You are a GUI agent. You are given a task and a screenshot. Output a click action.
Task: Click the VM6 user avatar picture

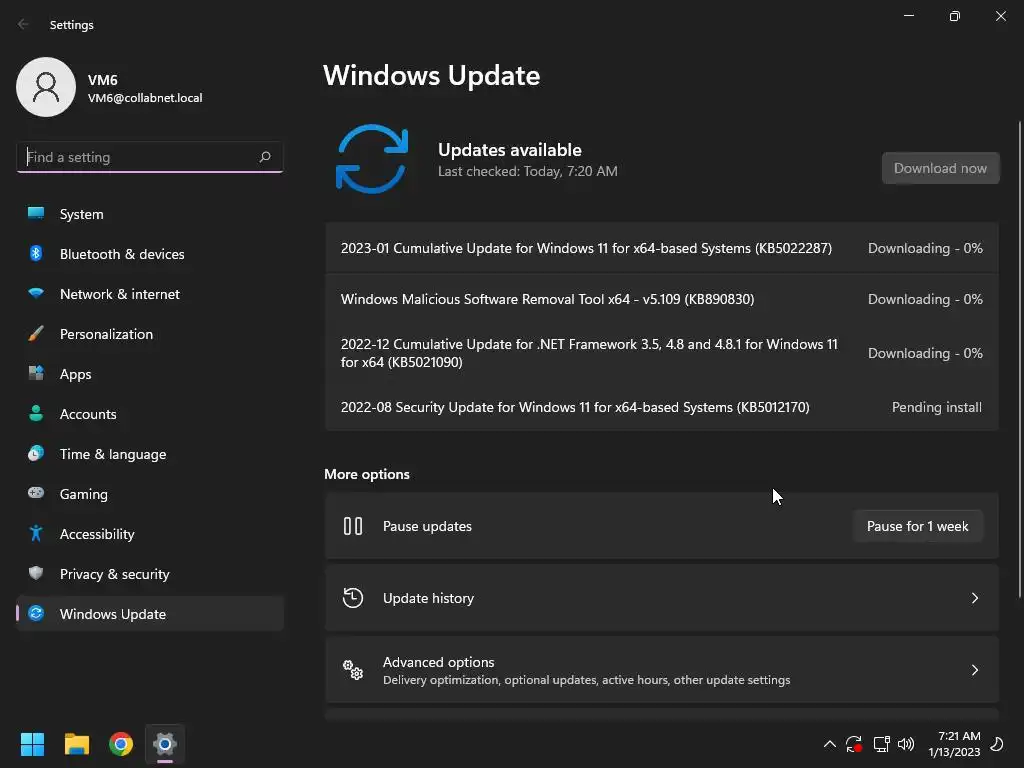tap(46, 87)
